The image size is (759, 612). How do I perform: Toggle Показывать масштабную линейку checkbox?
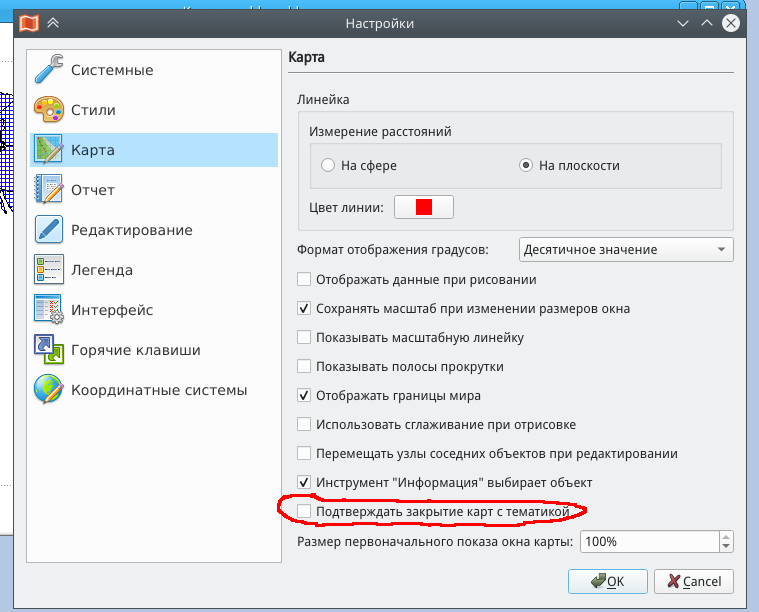point(305,338)
